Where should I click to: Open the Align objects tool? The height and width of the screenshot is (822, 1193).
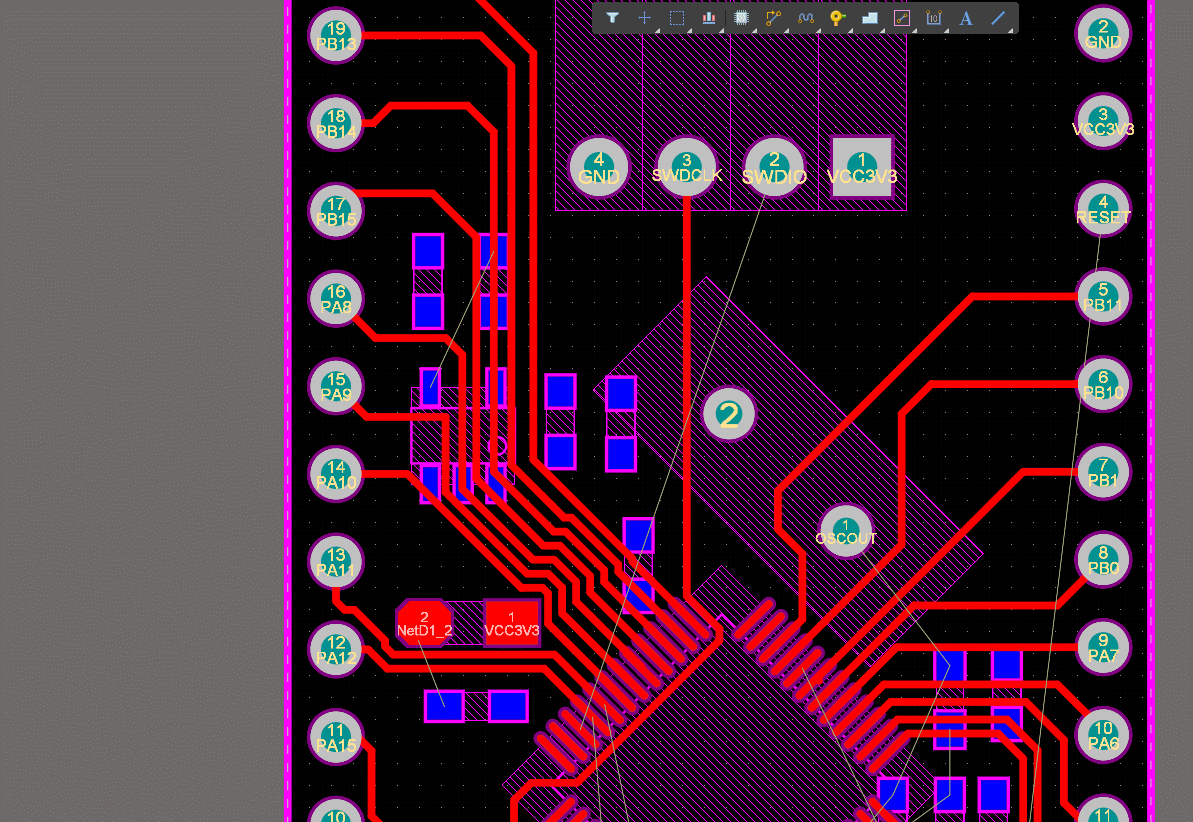[x=708, y=18]
